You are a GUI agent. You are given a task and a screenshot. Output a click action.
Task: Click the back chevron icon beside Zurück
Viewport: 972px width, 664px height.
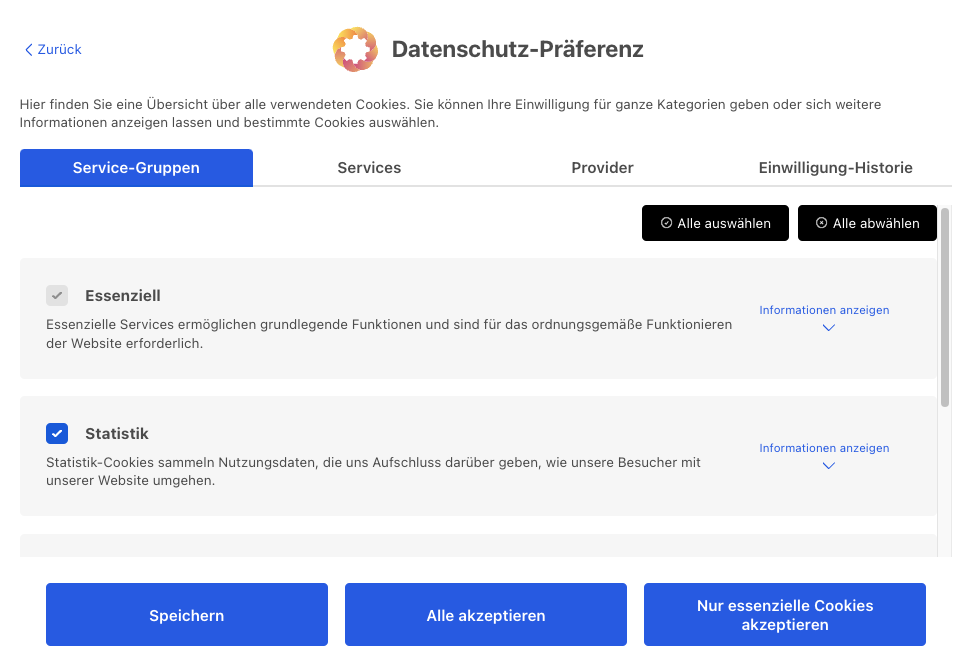29,50
